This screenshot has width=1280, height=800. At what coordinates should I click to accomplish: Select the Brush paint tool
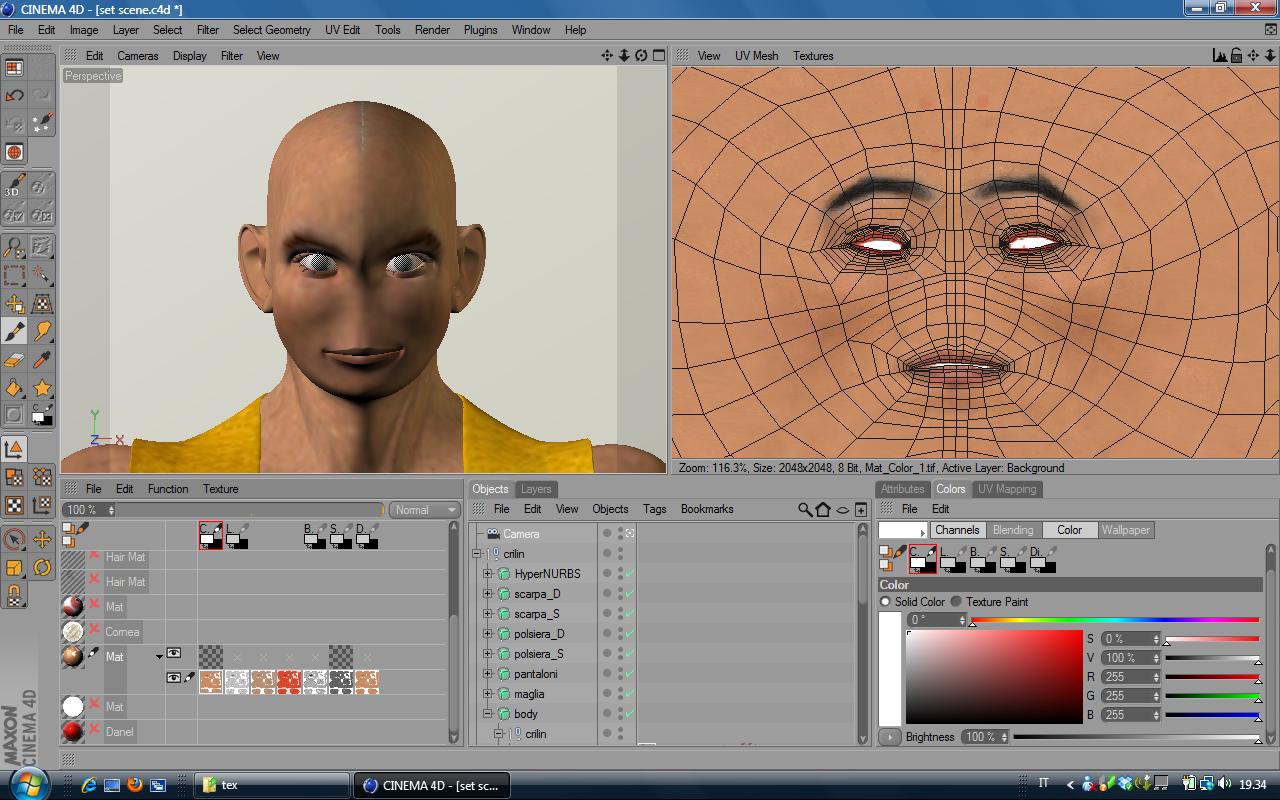[14, 331]
